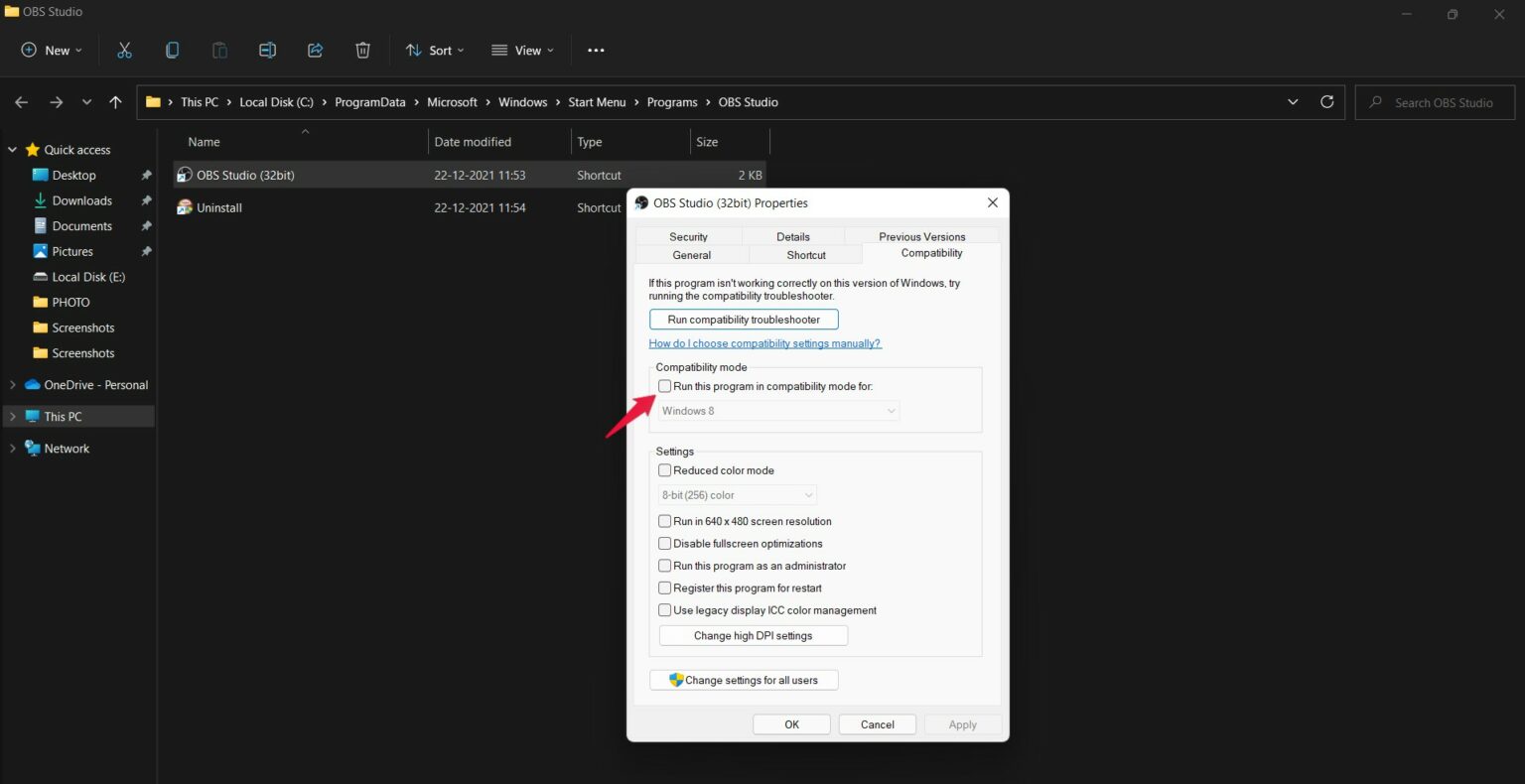Expand the View dropdown in the toolbar

tap(522, 50)
